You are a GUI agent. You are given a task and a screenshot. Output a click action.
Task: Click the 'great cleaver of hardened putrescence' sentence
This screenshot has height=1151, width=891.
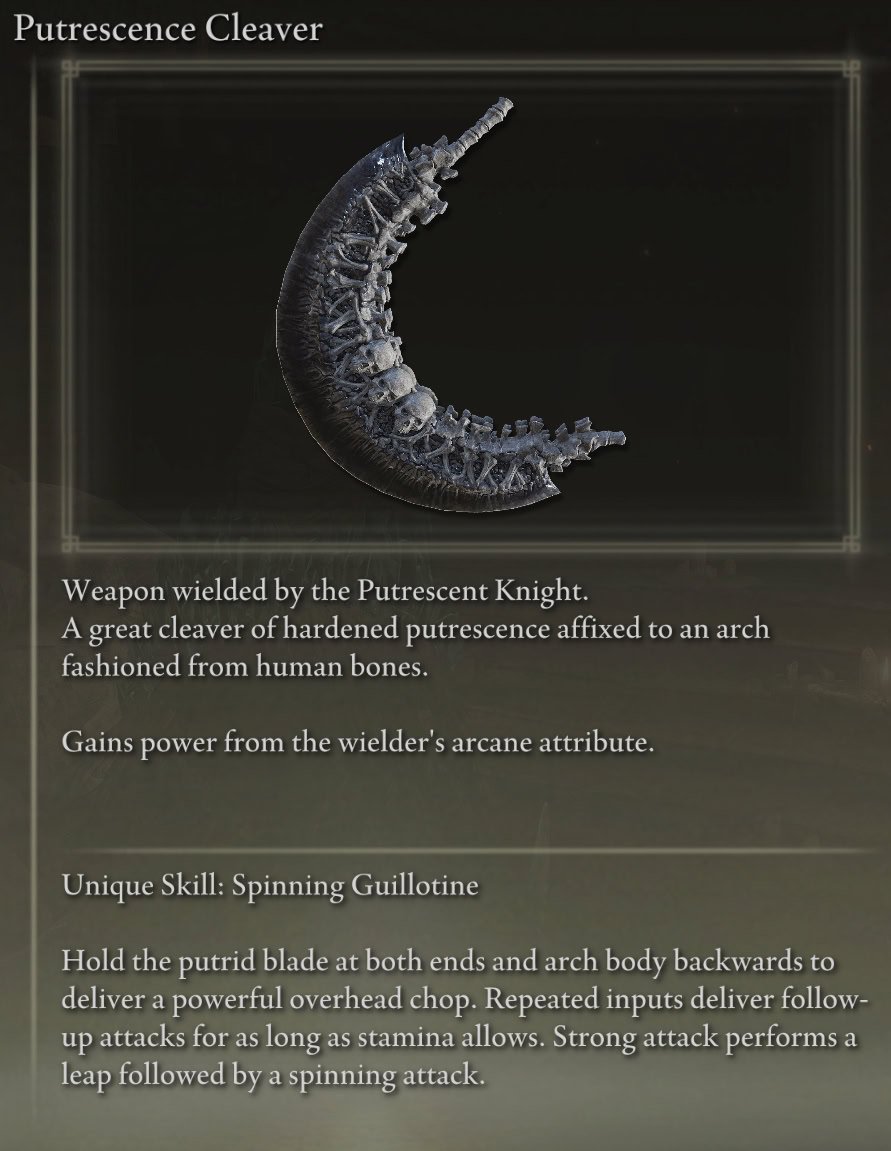(415, 628)
